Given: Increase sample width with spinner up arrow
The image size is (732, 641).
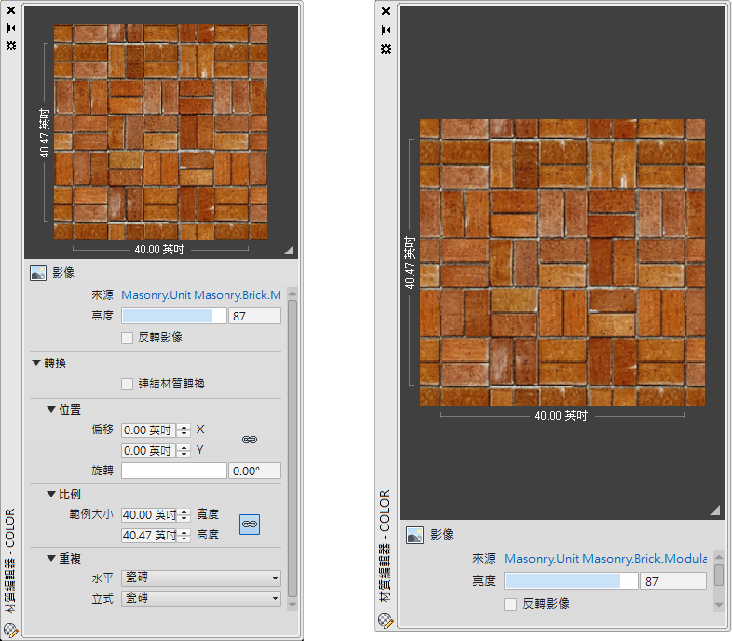Looking at the screenshot, I should pos(184,512).
